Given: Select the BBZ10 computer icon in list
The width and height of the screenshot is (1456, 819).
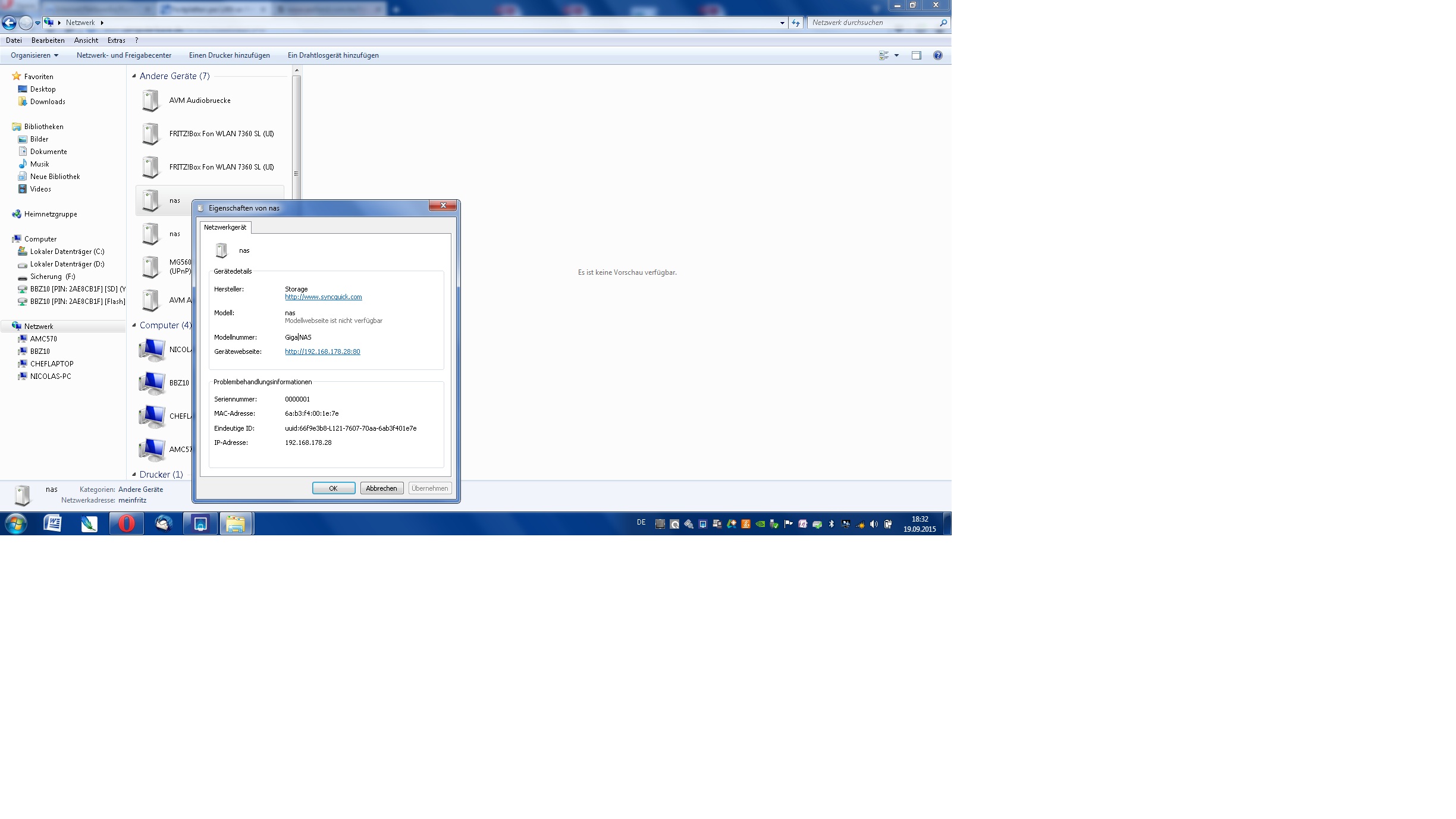Looking at the screenshot, I should 152,383.
